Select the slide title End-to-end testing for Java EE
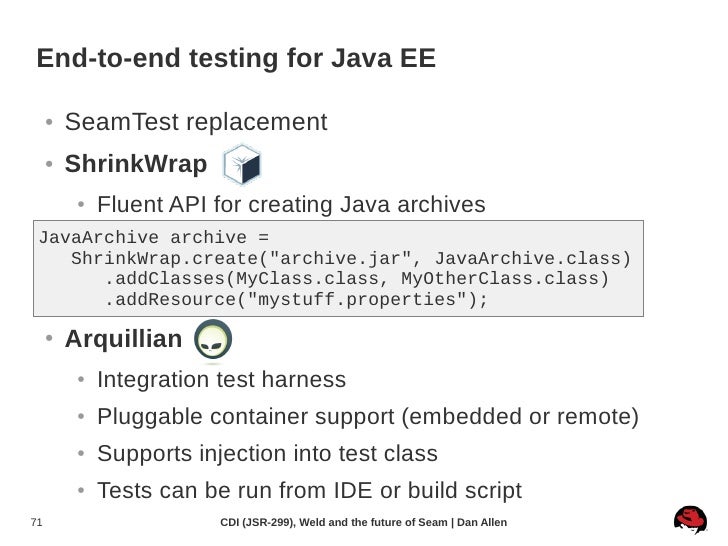The image size is (728, 546). (x=236, y=58)
